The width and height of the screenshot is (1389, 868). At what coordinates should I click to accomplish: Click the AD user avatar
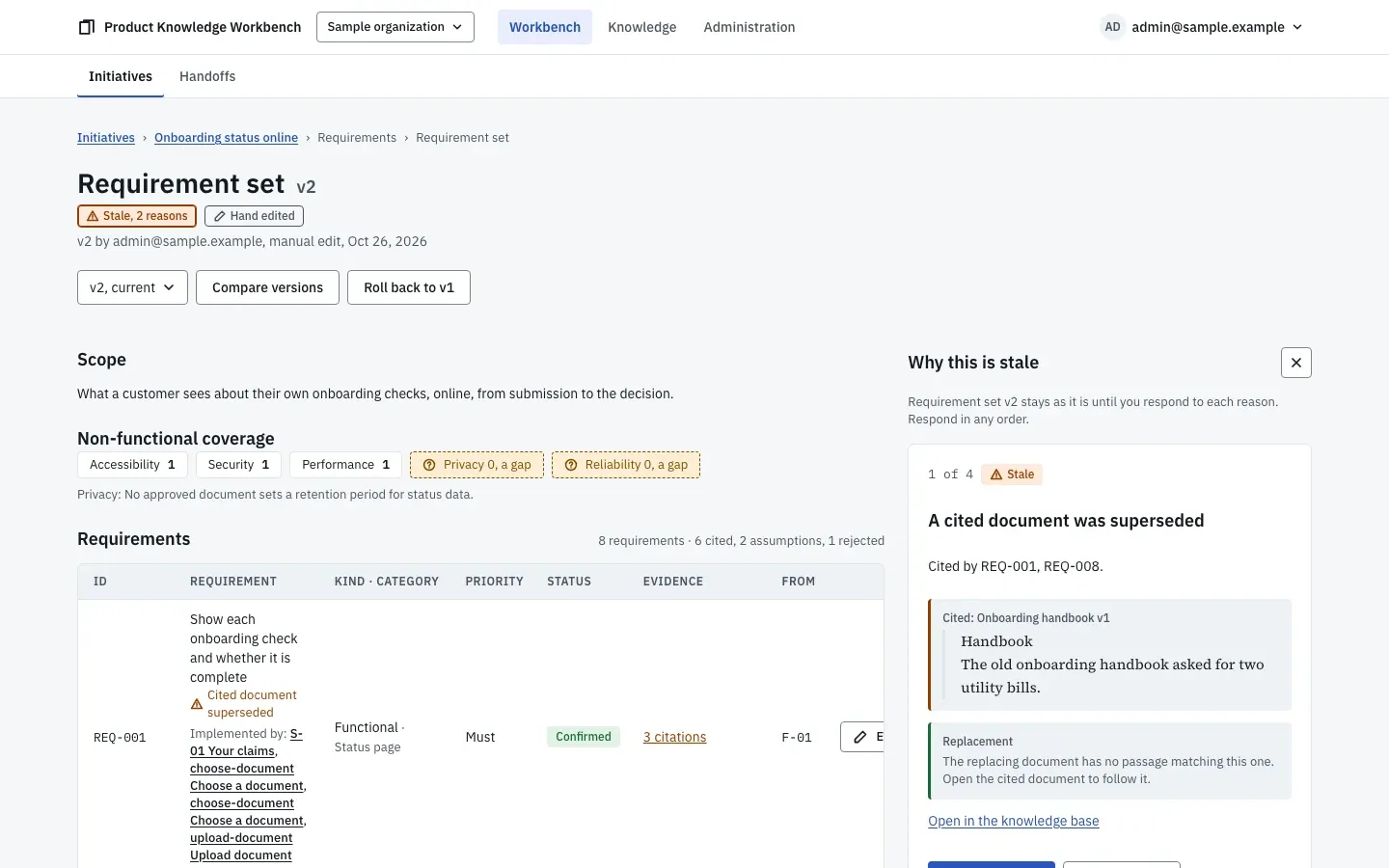coord(1112,27)
